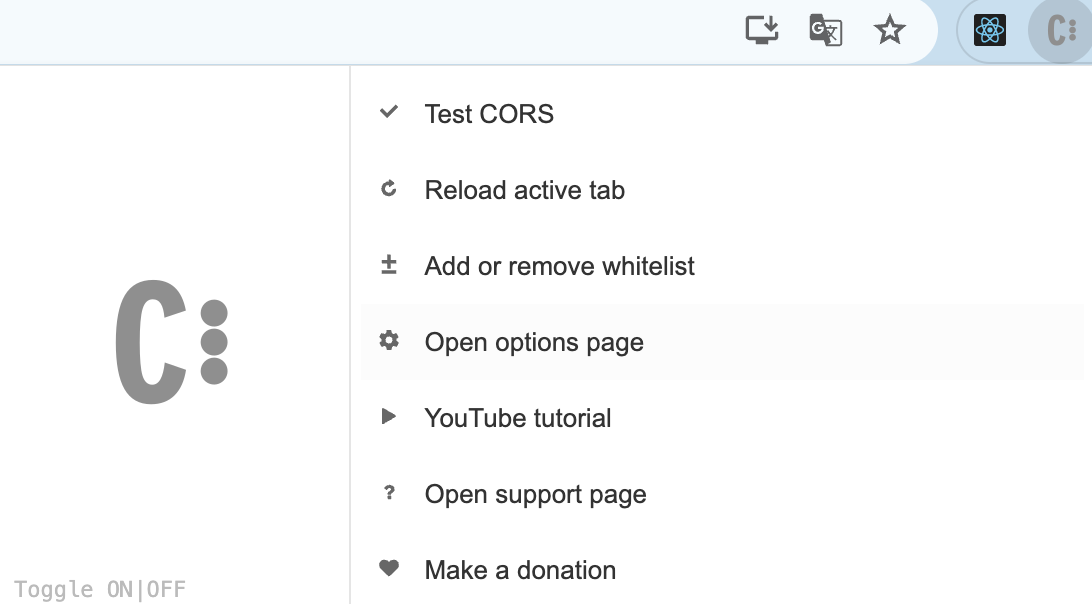Screen dimensions: 1092x604
Task: Open options page from the menu
Action: [722, 341]
